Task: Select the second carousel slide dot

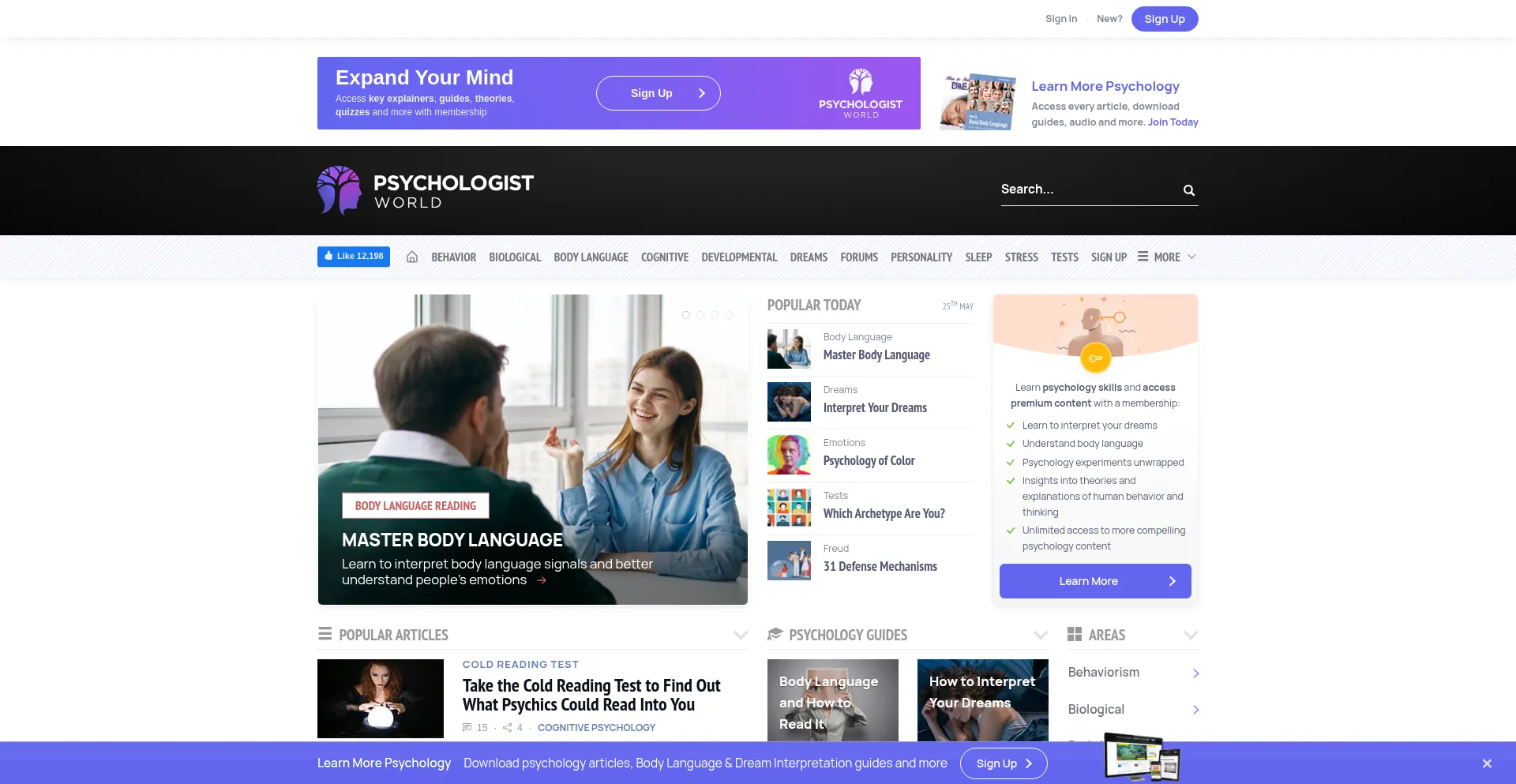Action: coord(700,315)
